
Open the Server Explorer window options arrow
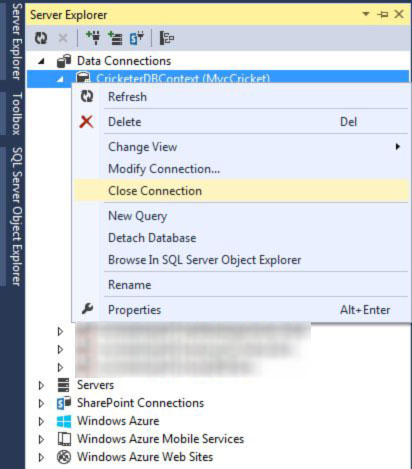(366, 14)
